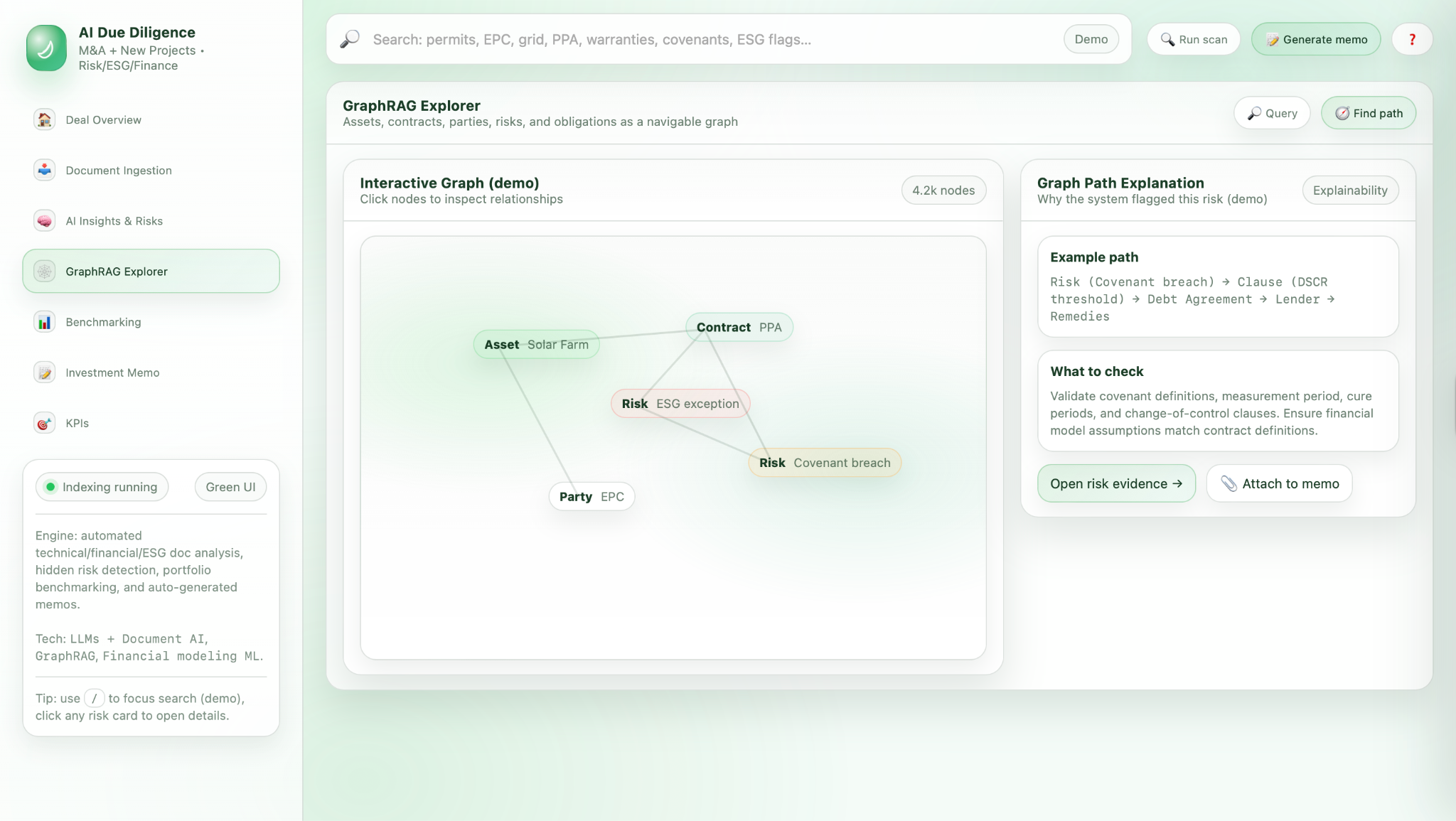Click the search magnifier icon
The height and width of the screenshot is (821, 1456).
coord(349,39)
